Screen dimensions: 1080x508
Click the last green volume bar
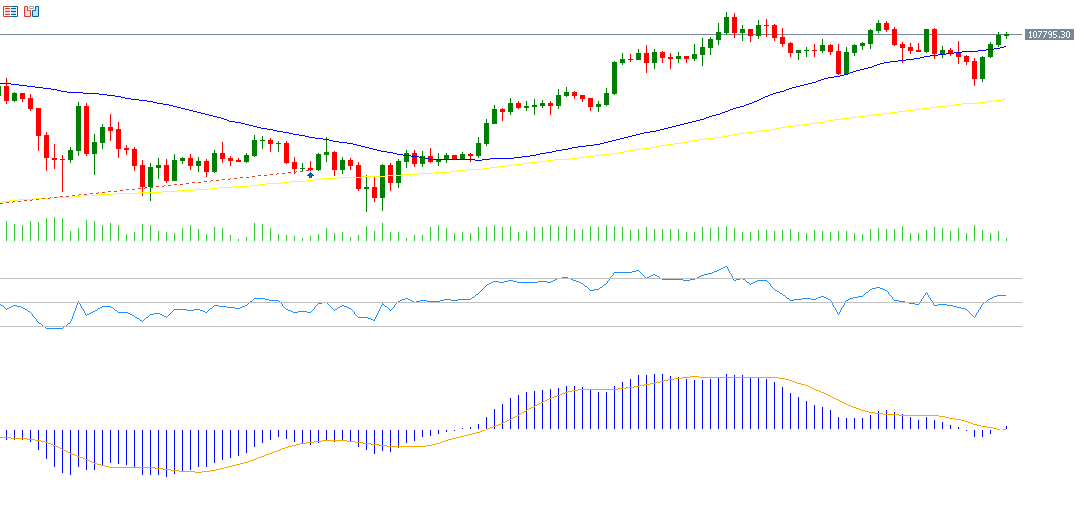pyautogui.click(x=1006, y=238)
